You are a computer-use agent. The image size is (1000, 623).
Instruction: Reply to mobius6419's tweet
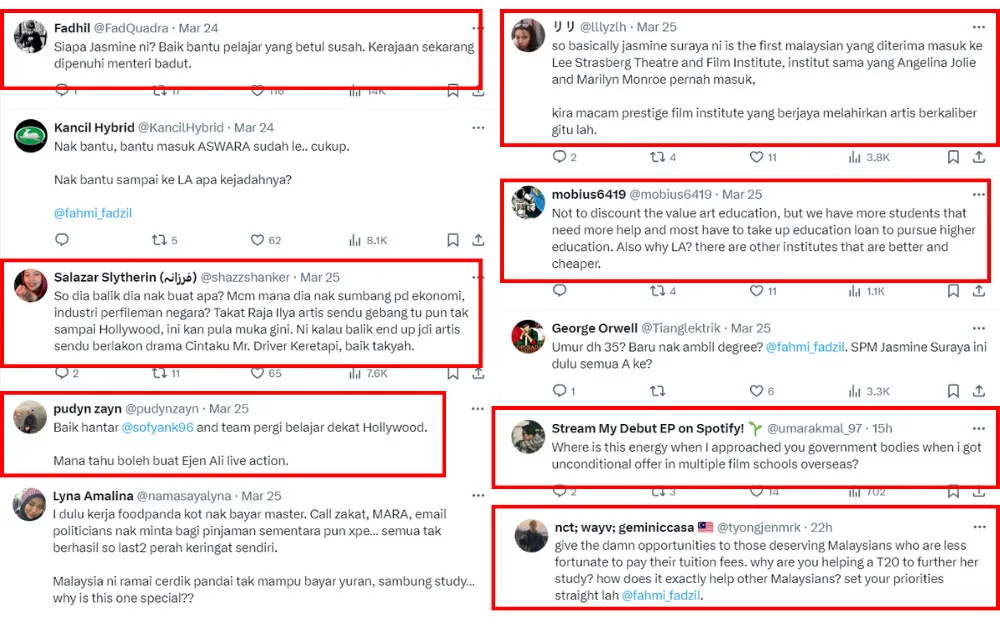pyautogui.click(x=560, y=291)
